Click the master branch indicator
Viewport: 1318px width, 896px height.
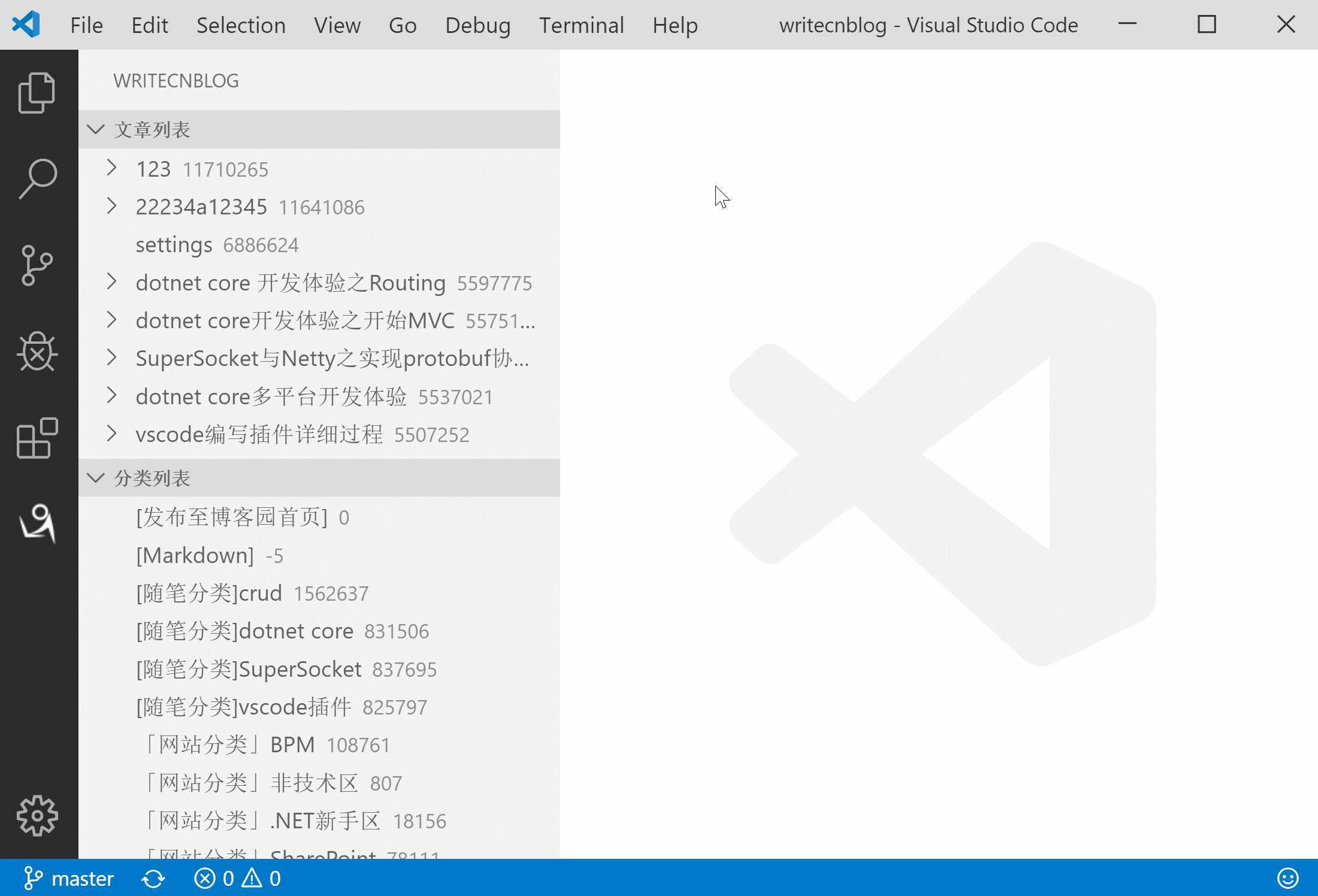pos(69,879)
